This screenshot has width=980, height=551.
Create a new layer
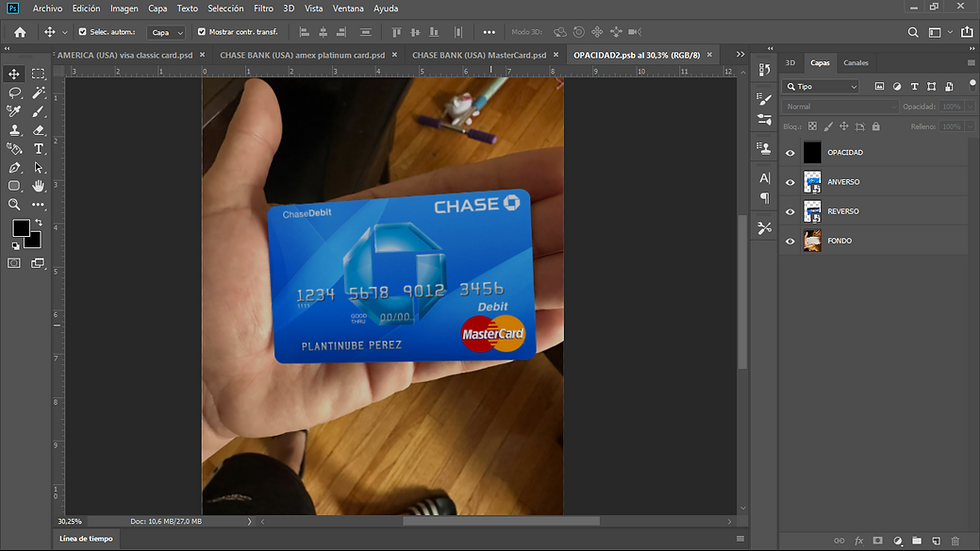point(936,540)
